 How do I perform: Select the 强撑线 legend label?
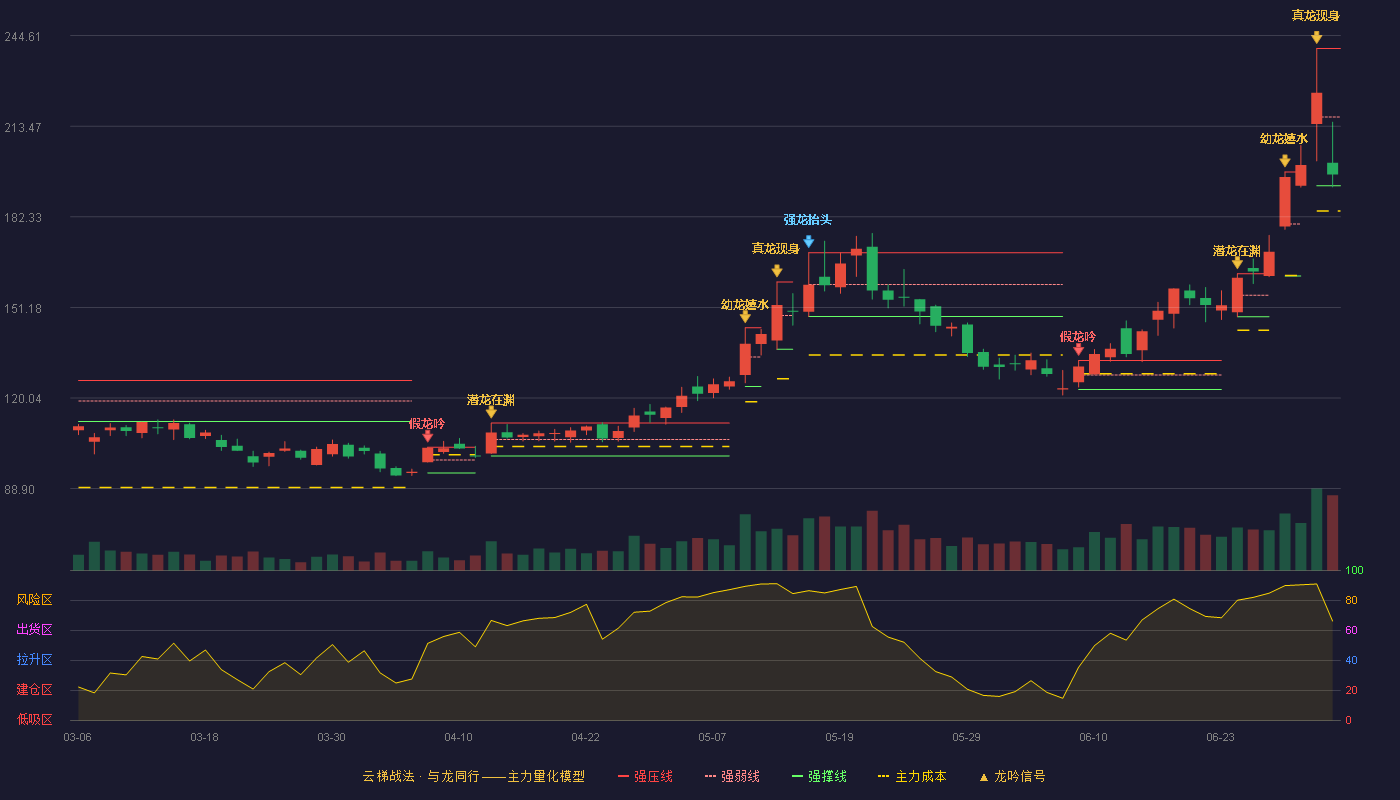pos(827,776)
